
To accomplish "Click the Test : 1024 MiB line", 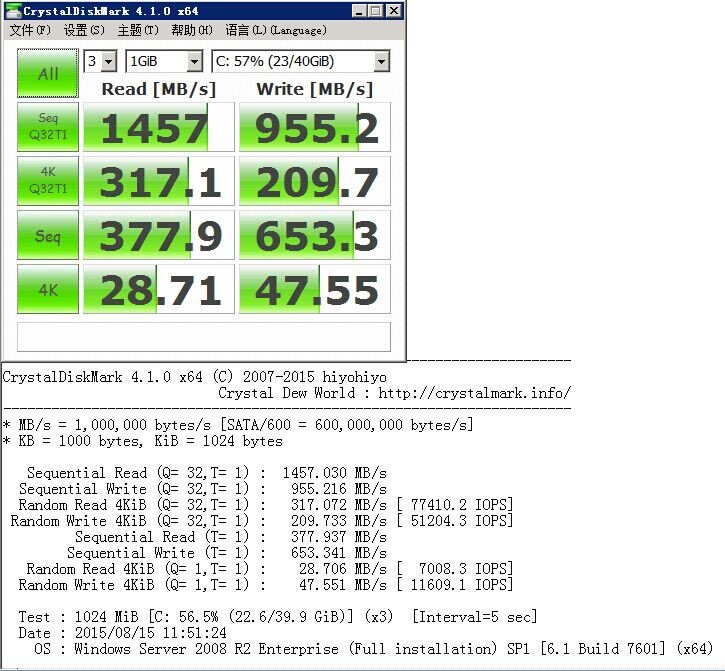I will pyautogui.click(x=277, y=616).
